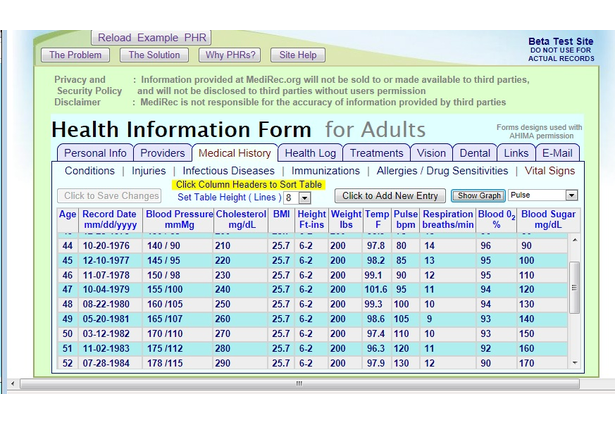Click to Add New Entry button
This screenshot has height=424, width=615.
[x=389, y=196]
